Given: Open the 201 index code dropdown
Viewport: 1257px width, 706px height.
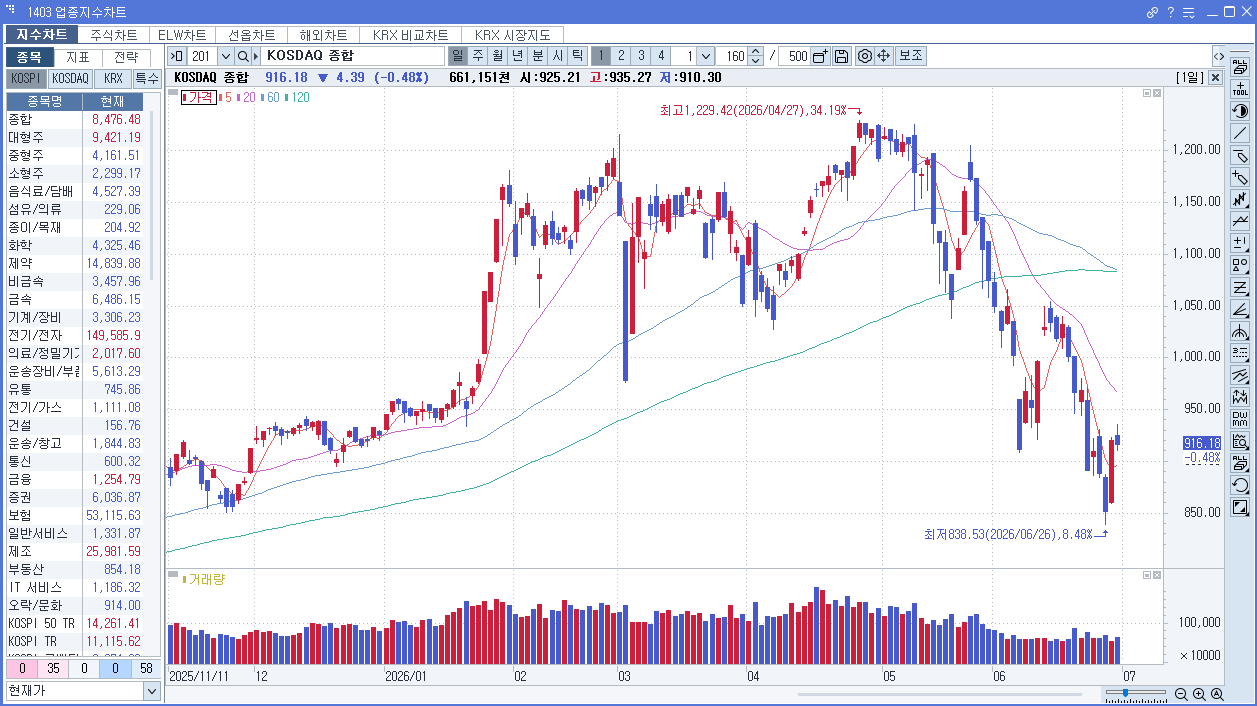Looking at the screenshot, I should click(225, 56).
